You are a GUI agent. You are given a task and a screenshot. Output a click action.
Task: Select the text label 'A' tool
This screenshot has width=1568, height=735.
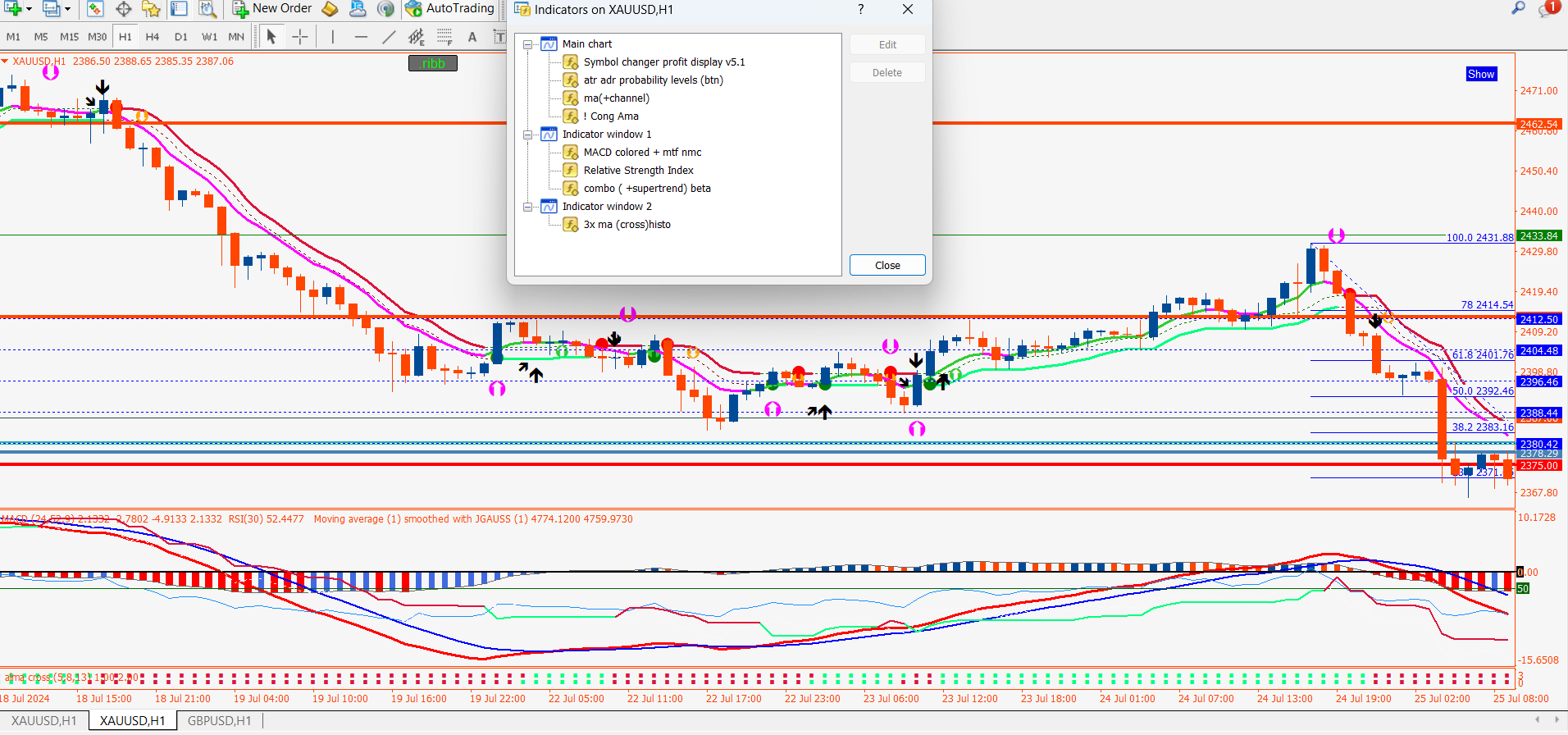pyautogui.click(x=472, y=37)
